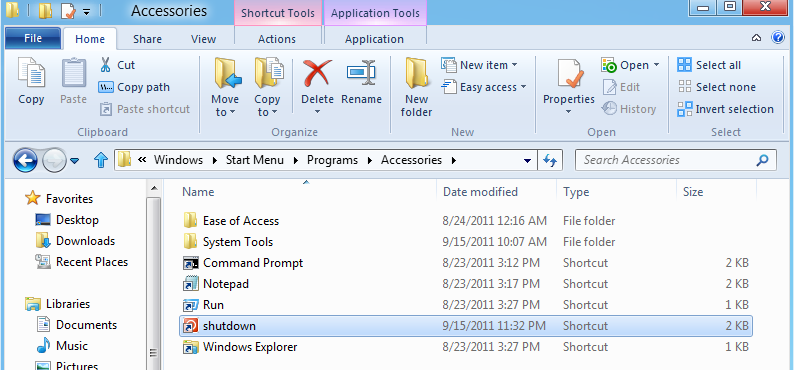
Task: Click the Forward navigation arrow
Action: pyautogui.click(x=54, y=161)
